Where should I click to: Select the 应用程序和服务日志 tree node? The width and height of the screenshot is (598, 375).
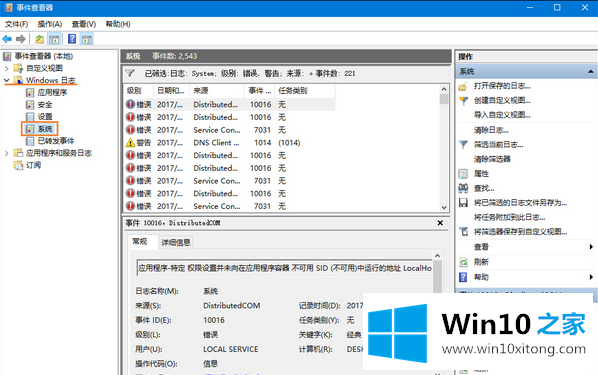coord(59,153)
